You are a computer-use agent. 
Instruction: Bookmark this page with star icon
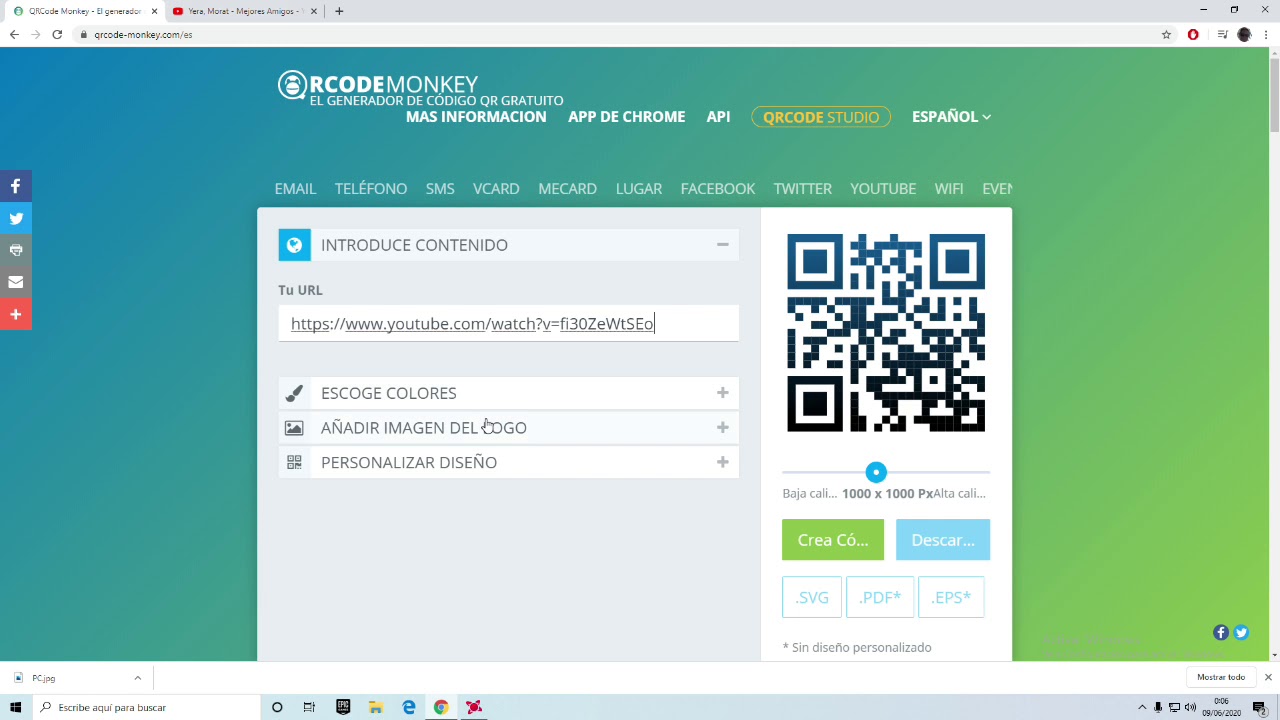point(1166,34)
